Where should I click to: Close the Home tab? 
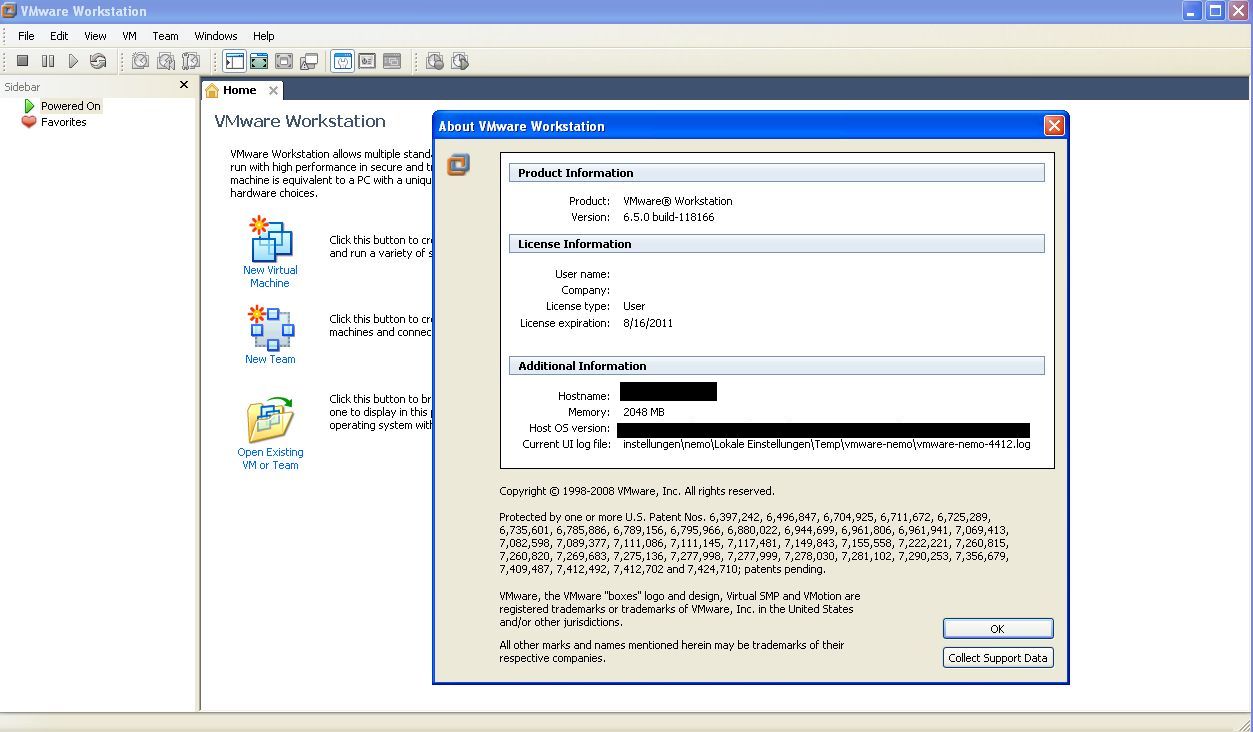coord(273,90)
